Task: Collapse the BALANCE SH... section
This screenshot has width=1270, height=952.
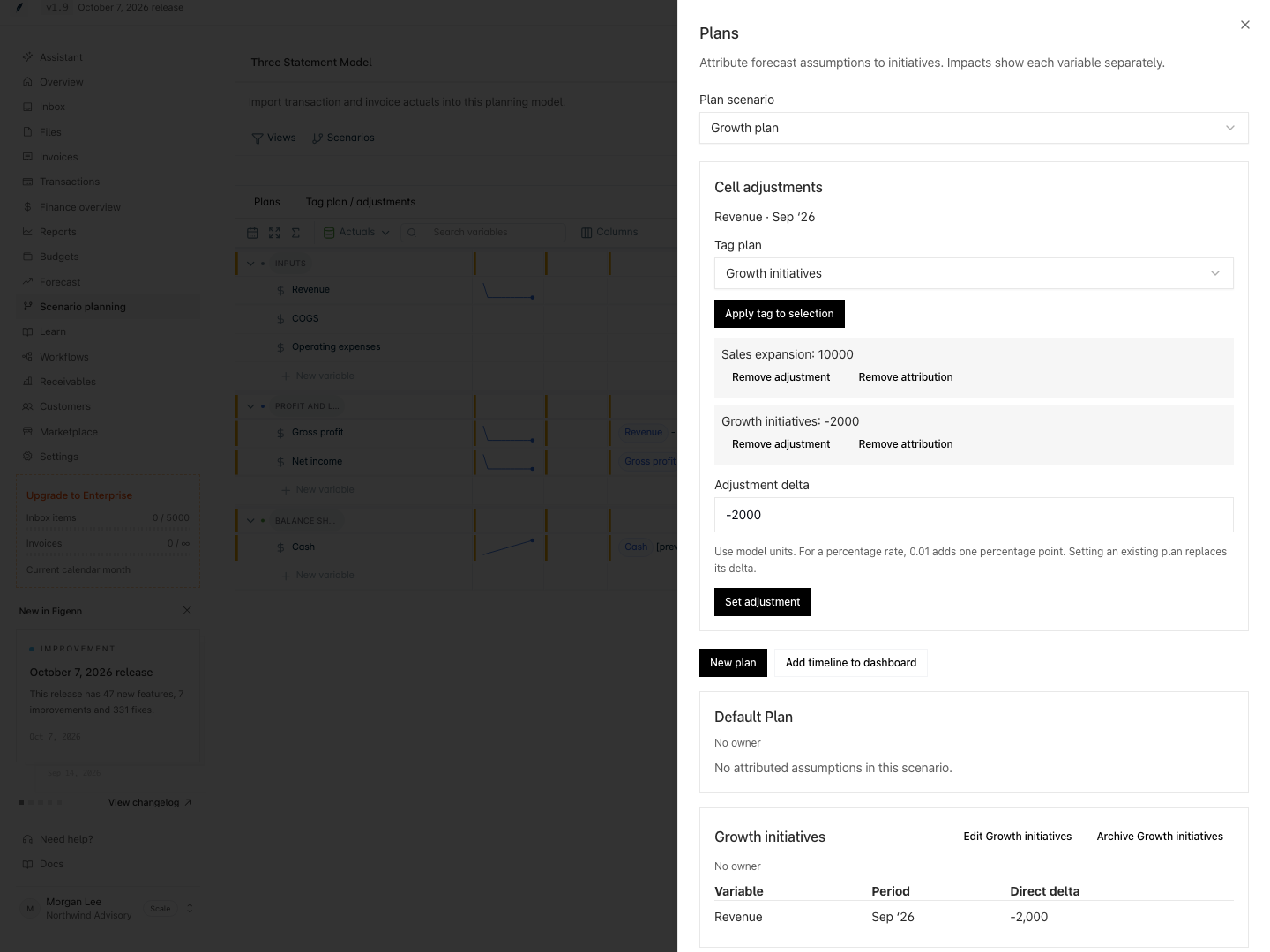Action: 250,521
